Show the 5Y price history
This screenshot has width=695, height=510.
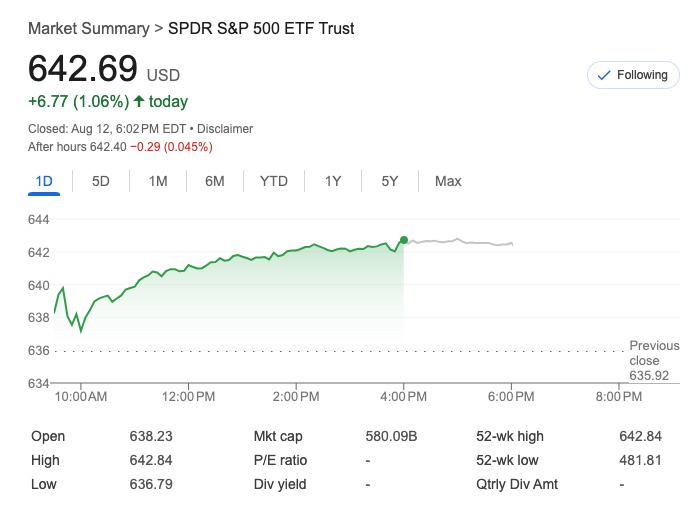(390, 181)
